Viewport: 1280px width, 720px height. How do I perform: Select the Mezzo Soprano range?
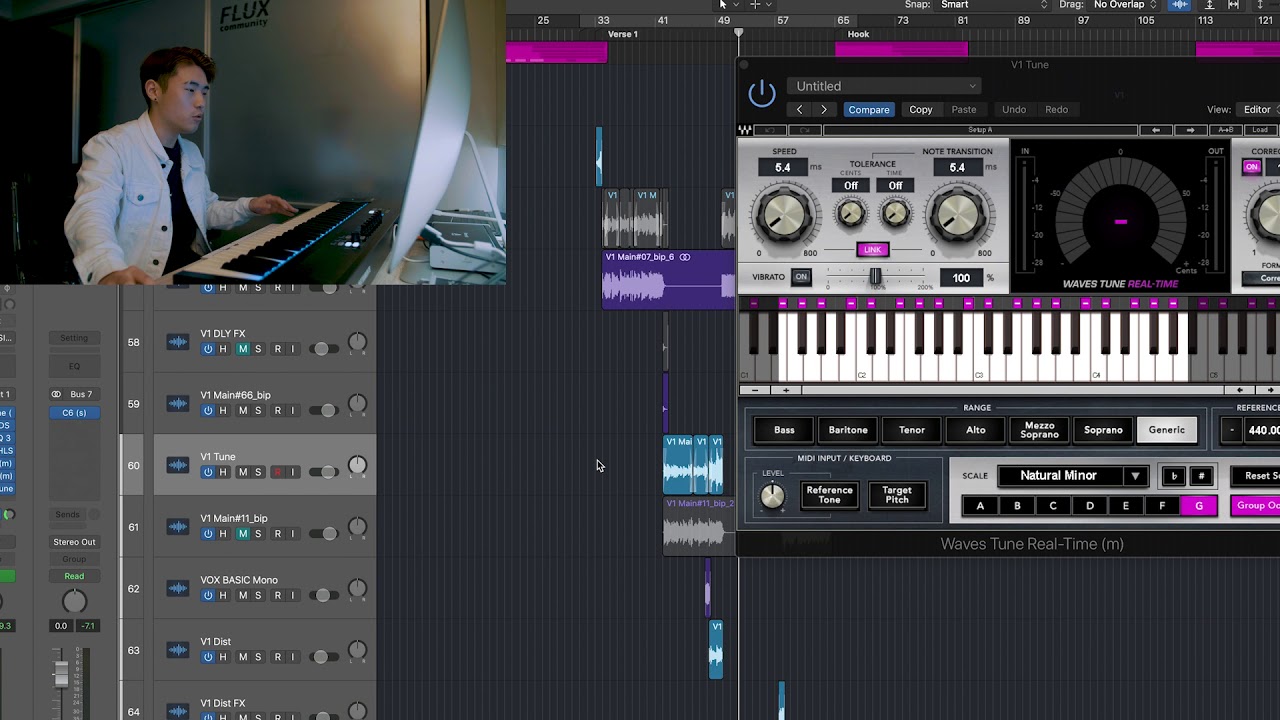pyautogui.click(x=1039, y=430)
